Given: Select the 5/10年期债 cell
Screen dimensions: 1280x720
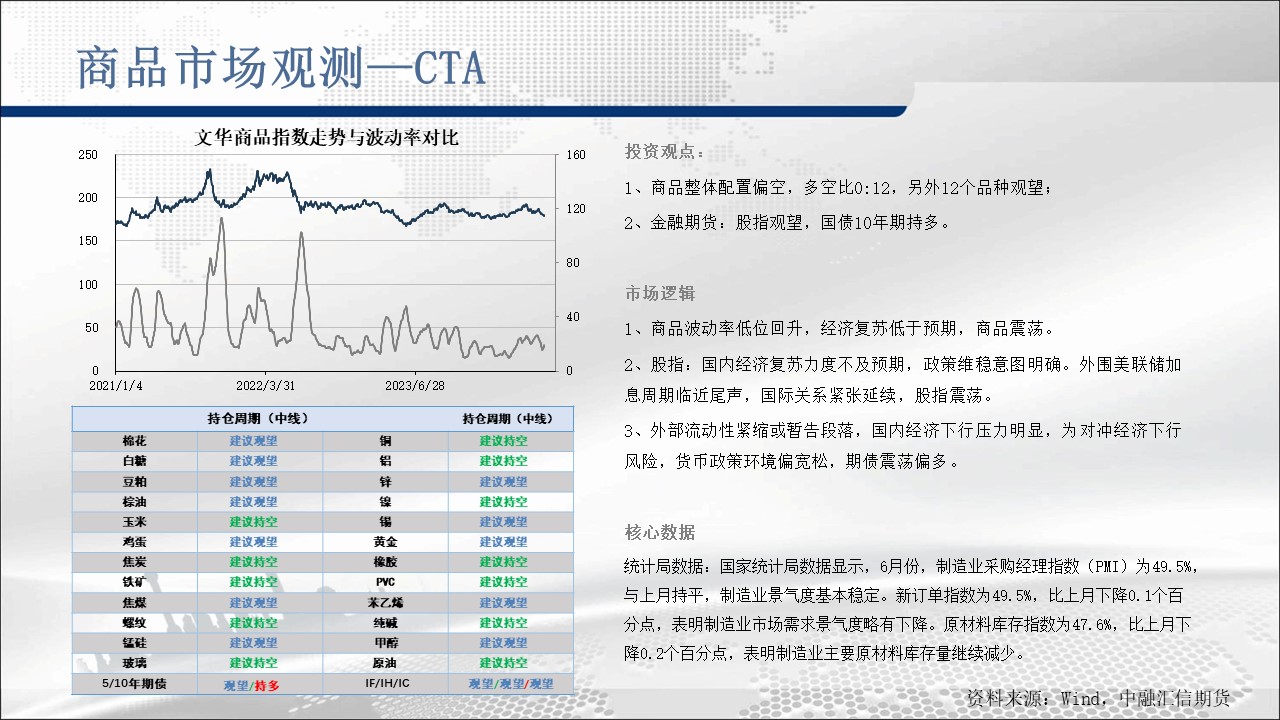Looking at the screenshot, I should (x=134, y=684).
